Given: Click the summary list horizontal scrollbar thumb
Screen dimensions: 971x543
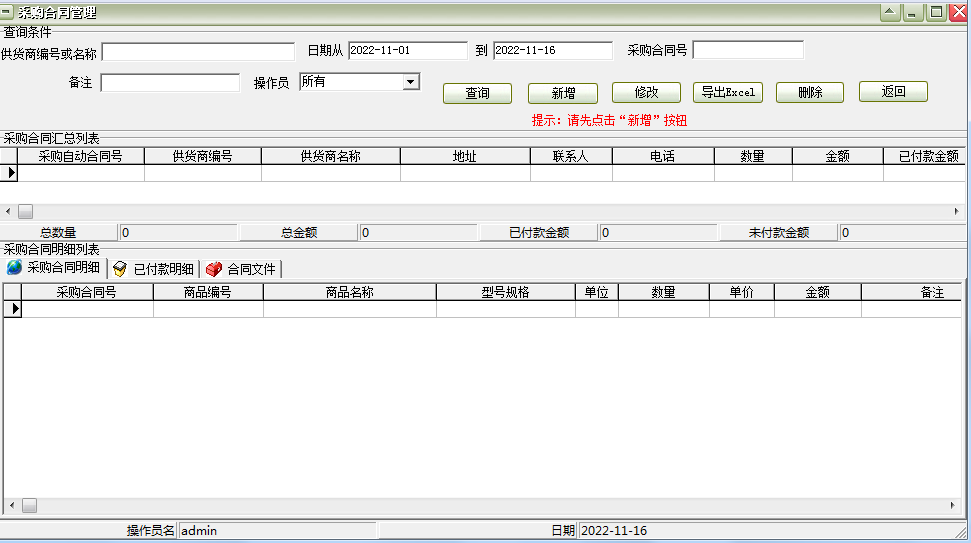Looking at the screenshot, I should click(25, 211).
